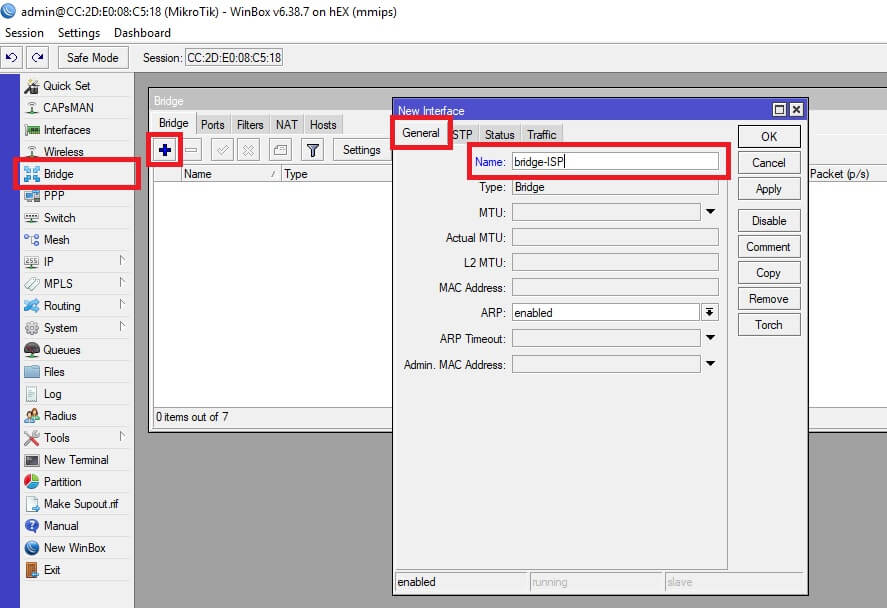The width and height of the screenshot is (887, 608).
Task: Click the Apply button
Action: pos(769,189)
